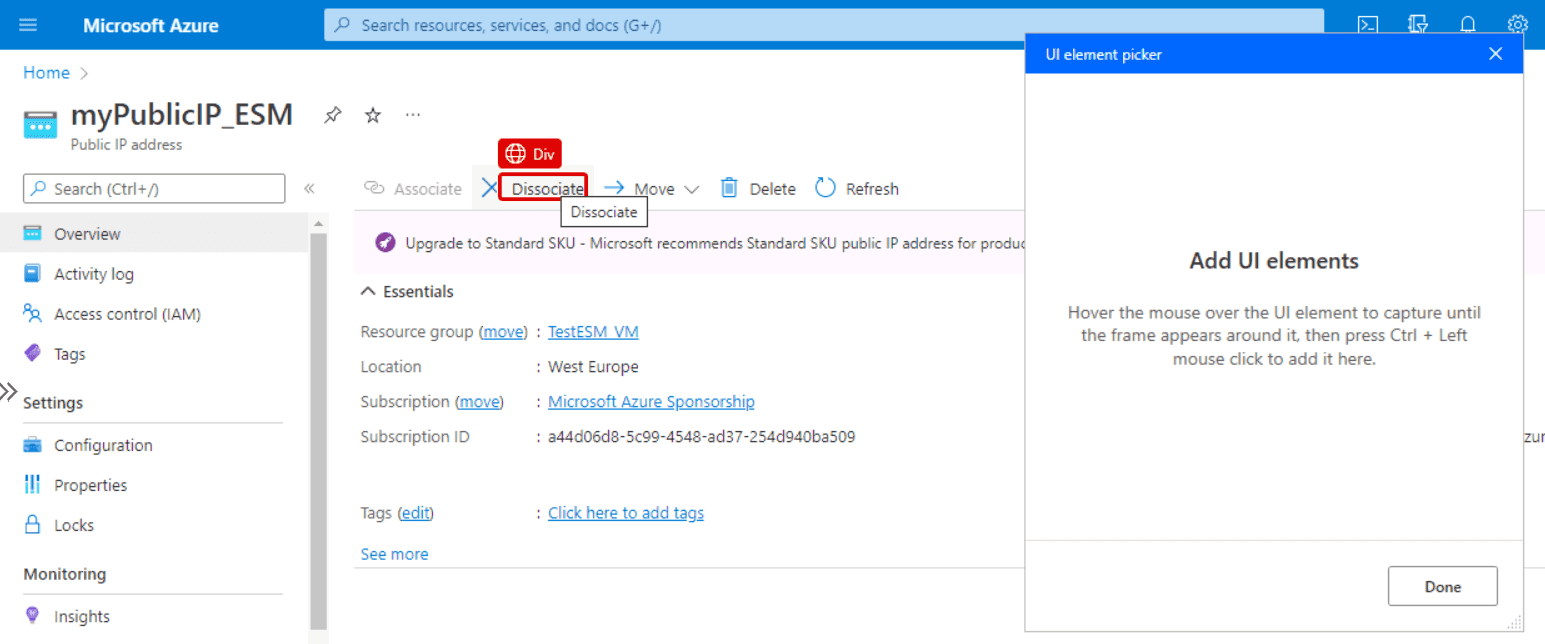The width and height of the screenshot is (1545, 644).
Task: Mark myPublicIP_ESM as favorite with star
Action: pyautogui.click(x=373, y=115)
